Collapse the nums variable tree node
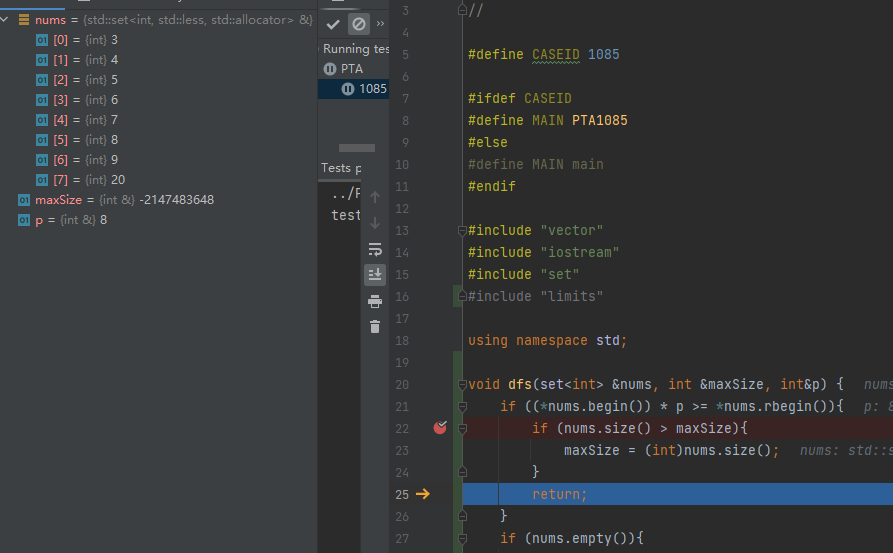Screen dimensions: 893x553 pos(5,20)
